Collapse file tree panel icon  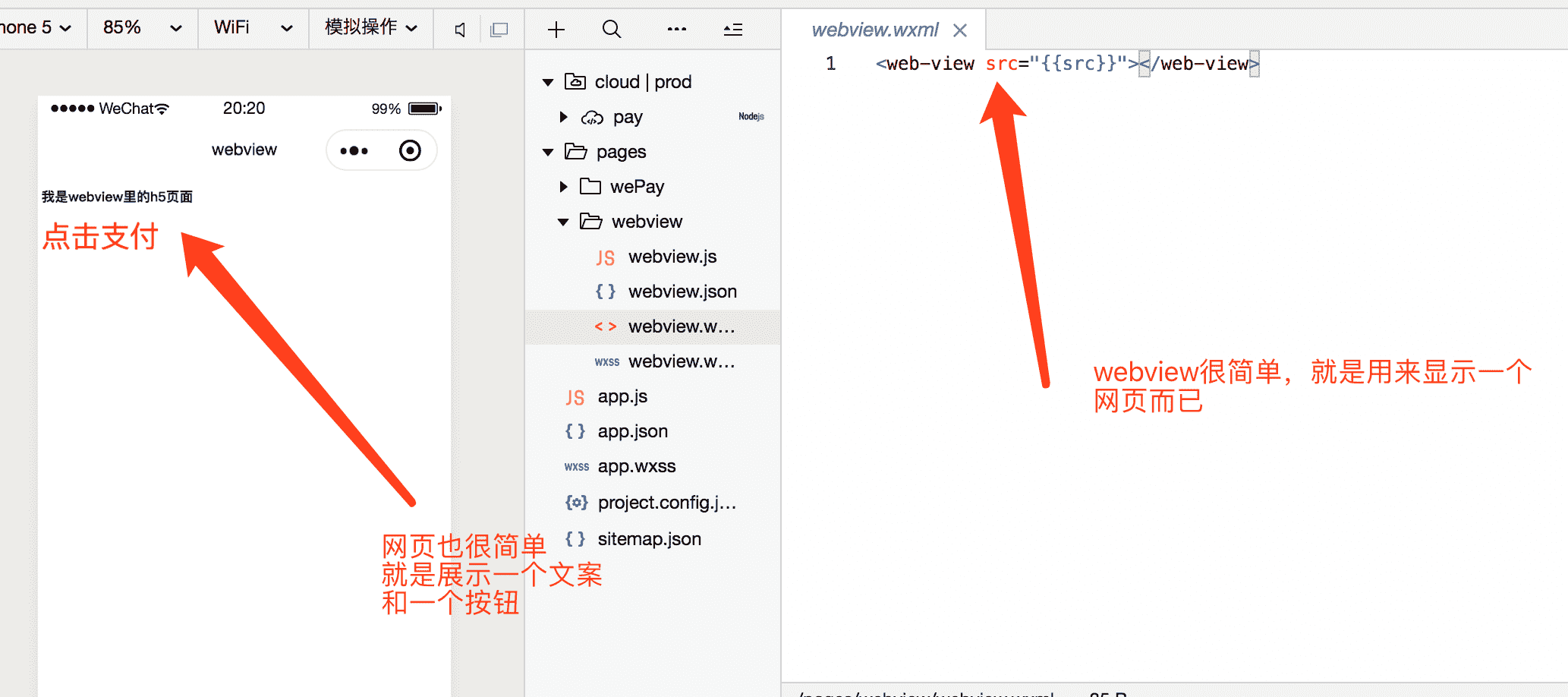coord(733,30)
